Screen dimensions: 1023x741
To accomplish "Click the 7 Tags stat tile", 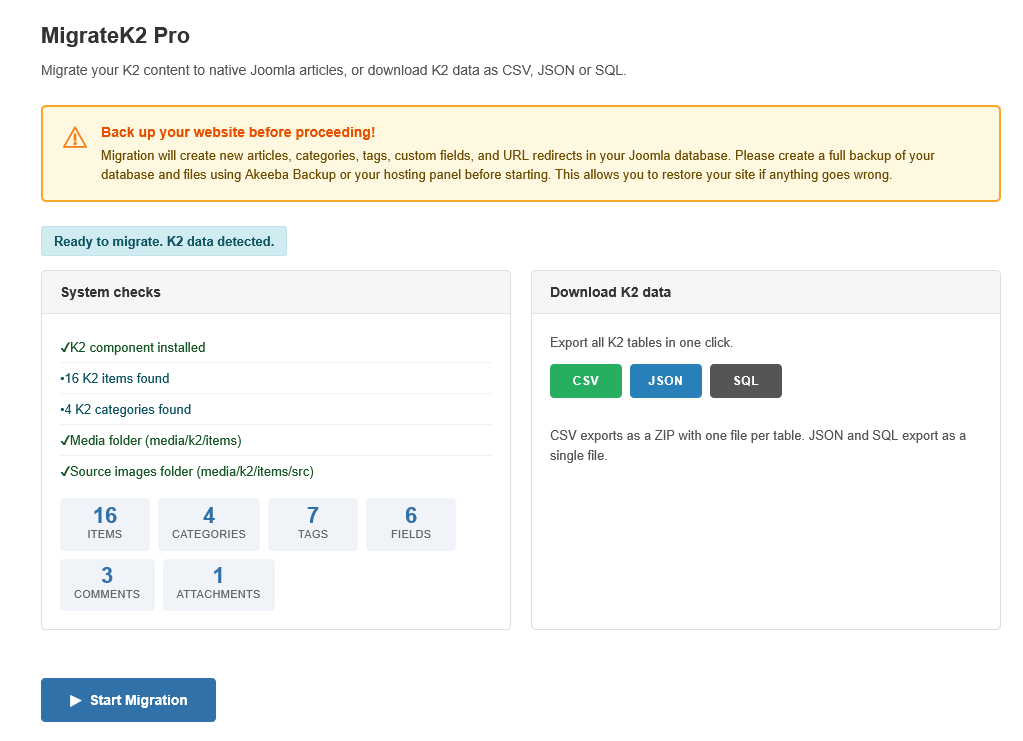I will coord(312,524).
